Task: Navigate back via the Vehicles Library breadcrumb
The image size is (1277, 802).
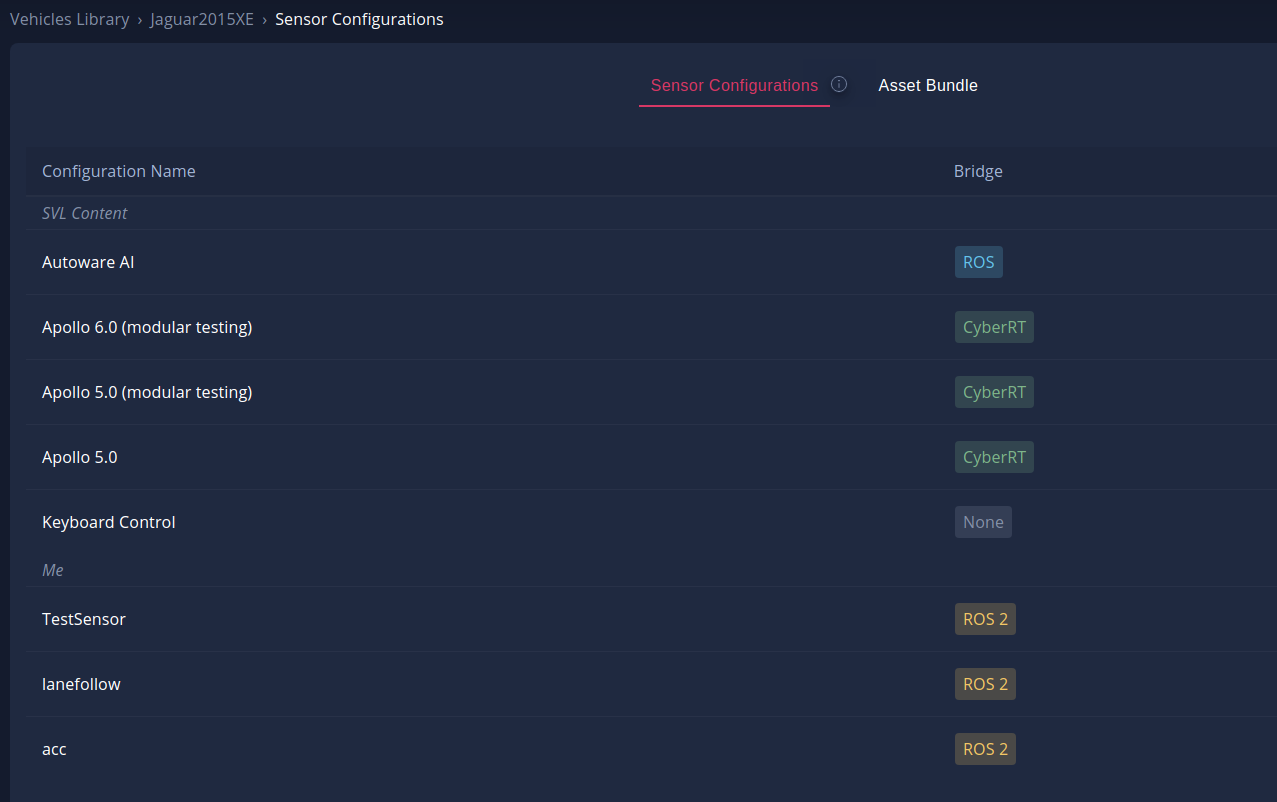Action: click(x=69, y=19)
